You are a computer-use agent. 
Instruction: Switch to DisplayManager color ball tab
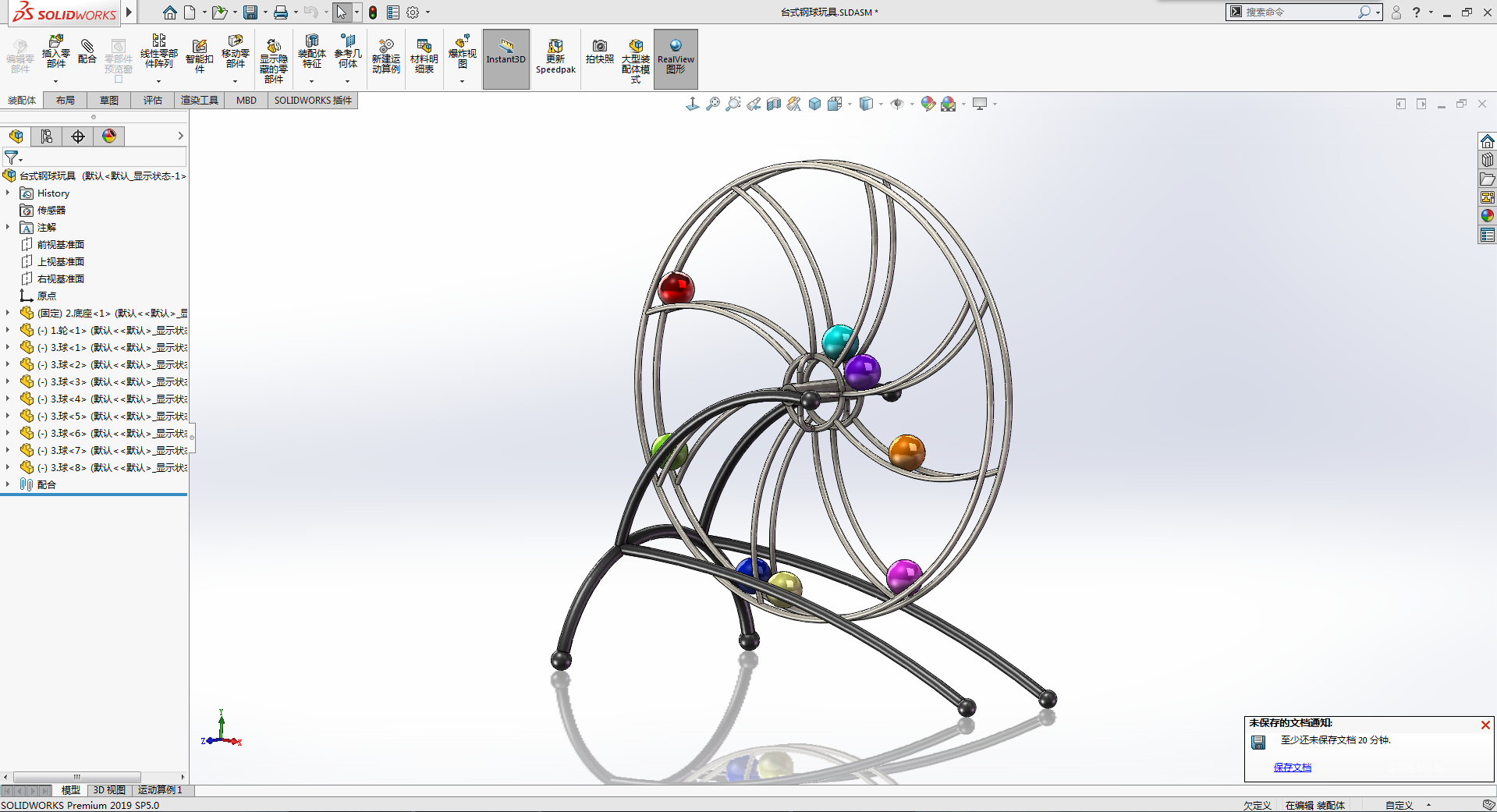109,137
